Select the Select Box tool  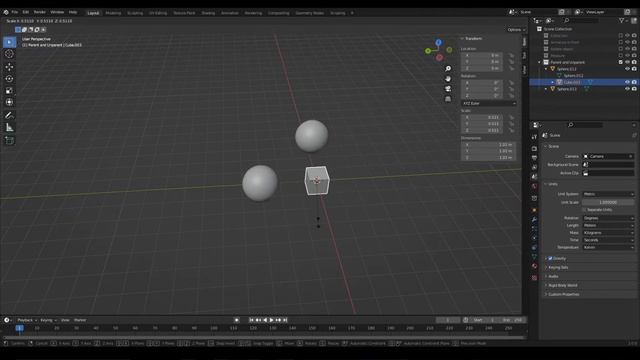point(9,42)
